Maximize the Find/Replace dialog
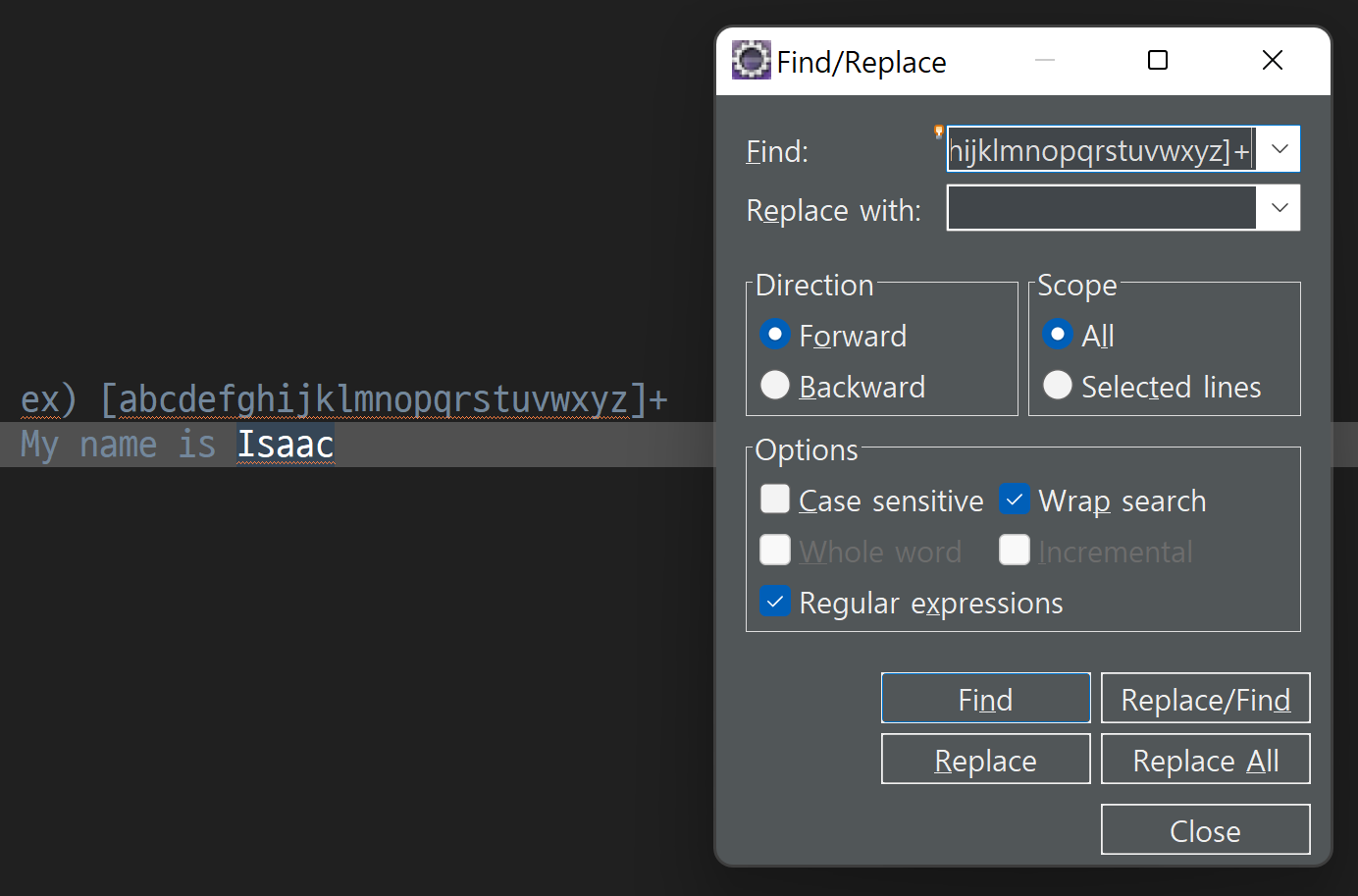 click(x=1158, y=60)
